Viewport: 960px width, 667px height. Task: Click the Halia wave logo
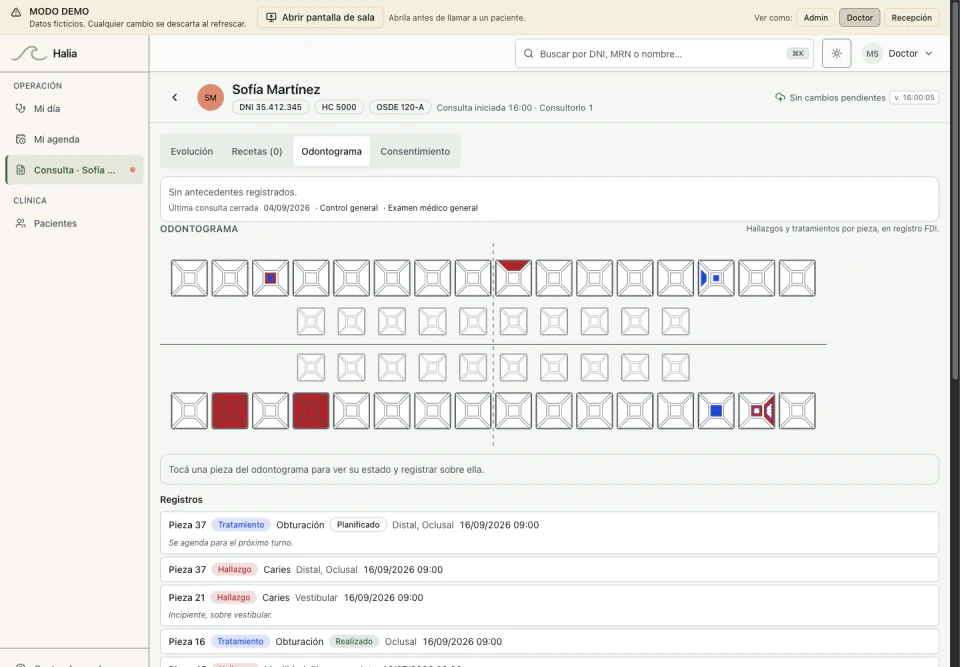tap(29, 53)
